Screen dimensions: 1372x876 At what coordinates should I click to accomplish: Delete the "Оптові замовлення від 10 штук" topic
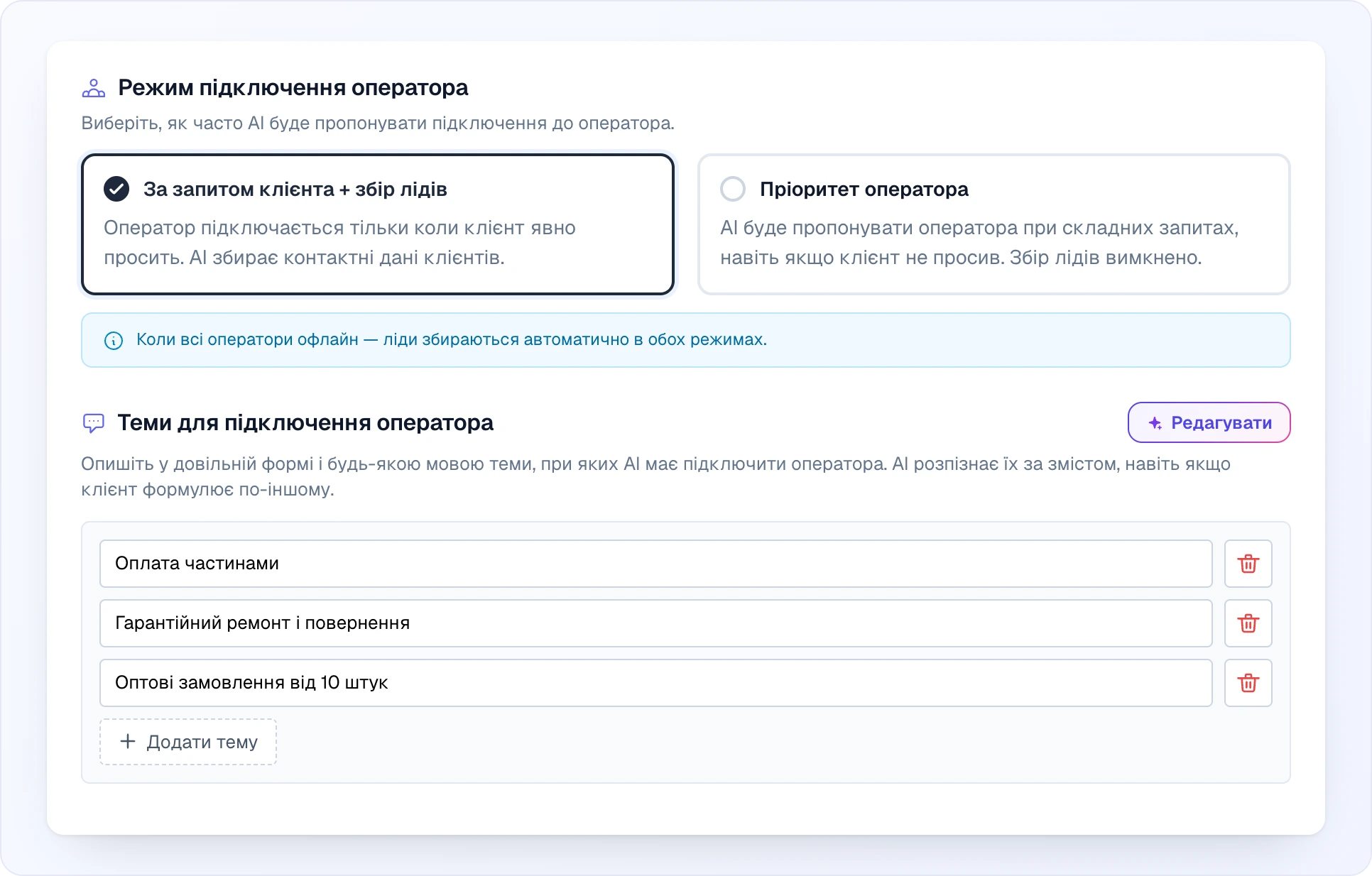coord(1248,683)
